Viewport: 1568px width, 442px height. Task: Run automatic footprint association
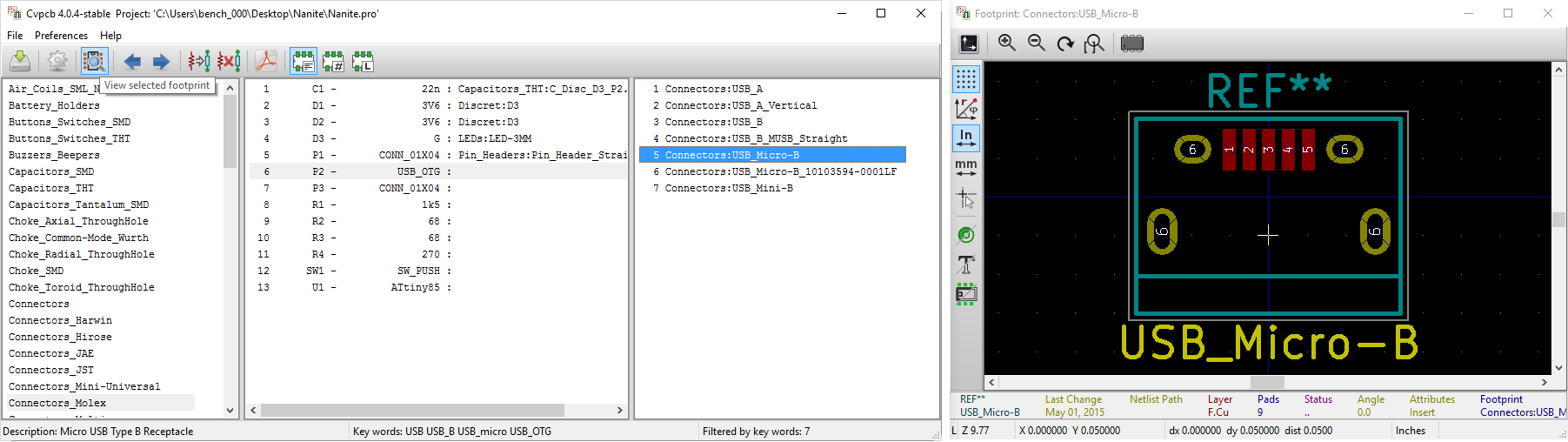point(199,61)
